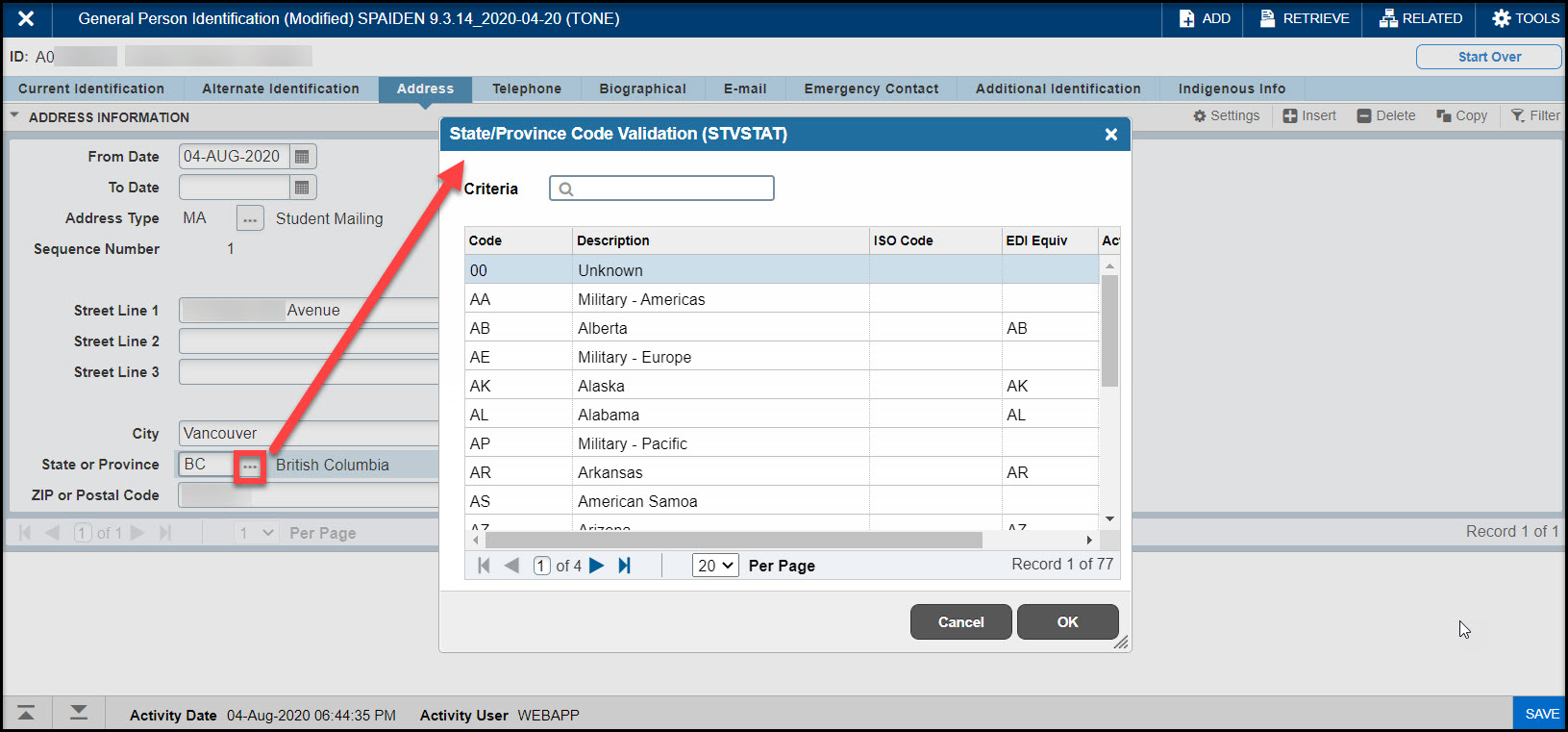The image size is (1568, 732).
Task: Open the From Date calendar picker
Action: [302, 157]
